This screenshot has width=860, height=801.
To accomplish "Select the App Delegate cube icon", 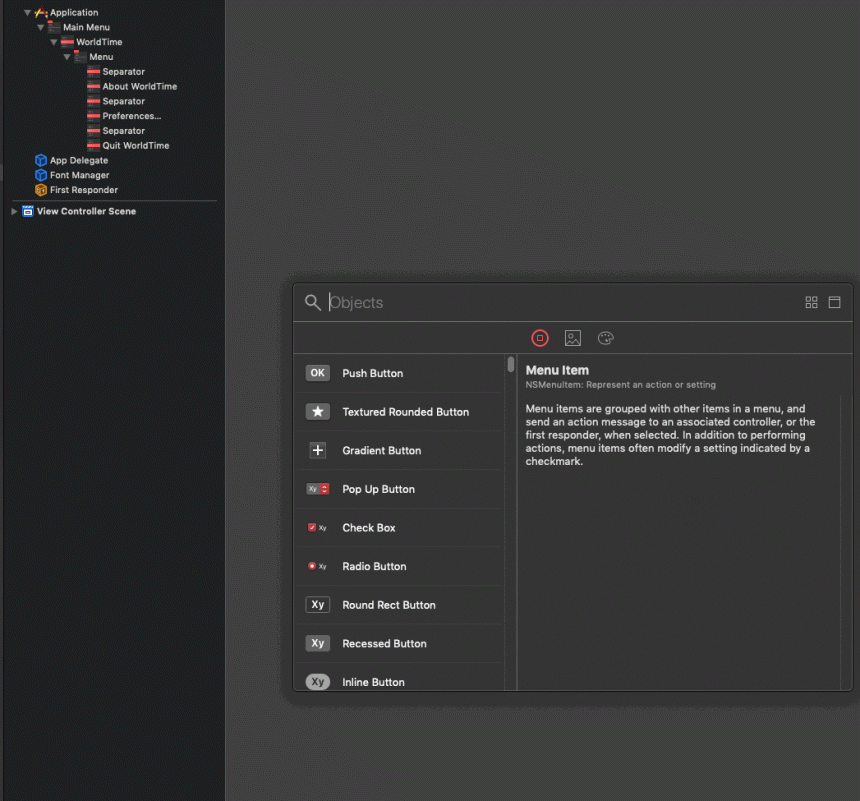I will click(x=41, y=160).
